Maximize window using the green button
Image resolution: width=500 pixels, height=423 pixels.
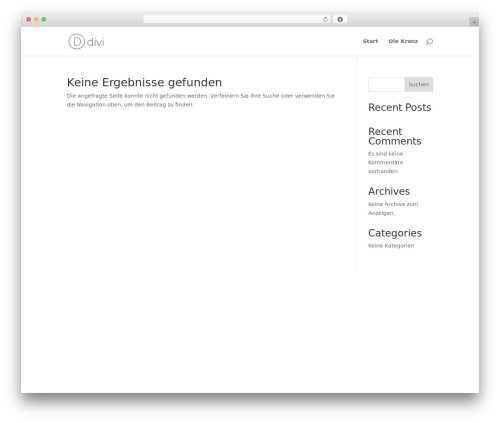[x=44, y=19]
